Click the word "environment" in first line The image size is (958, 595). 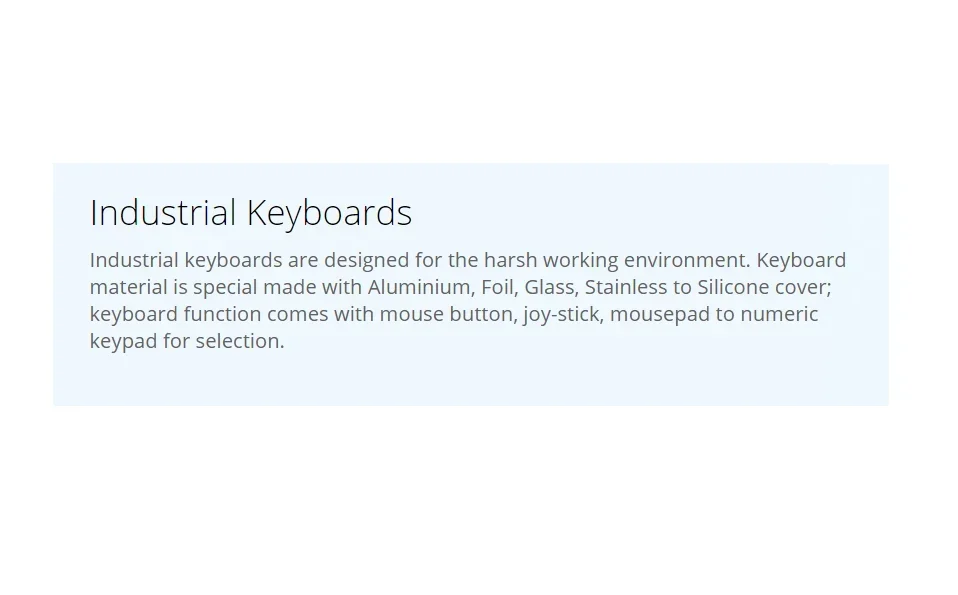point(684,260)
